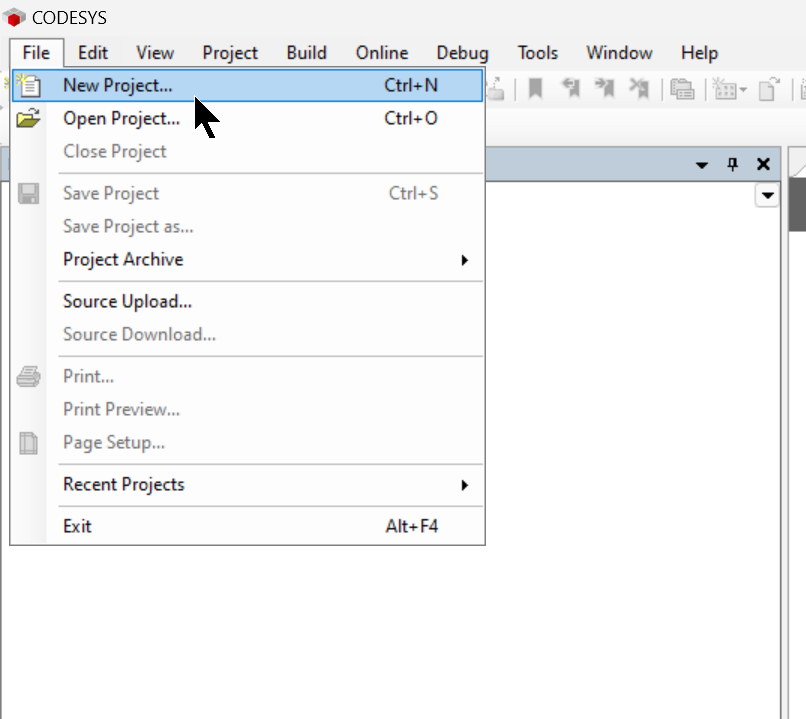Open the Tools menu
Viewport: 806px width, 719px height.
point(537,53)
